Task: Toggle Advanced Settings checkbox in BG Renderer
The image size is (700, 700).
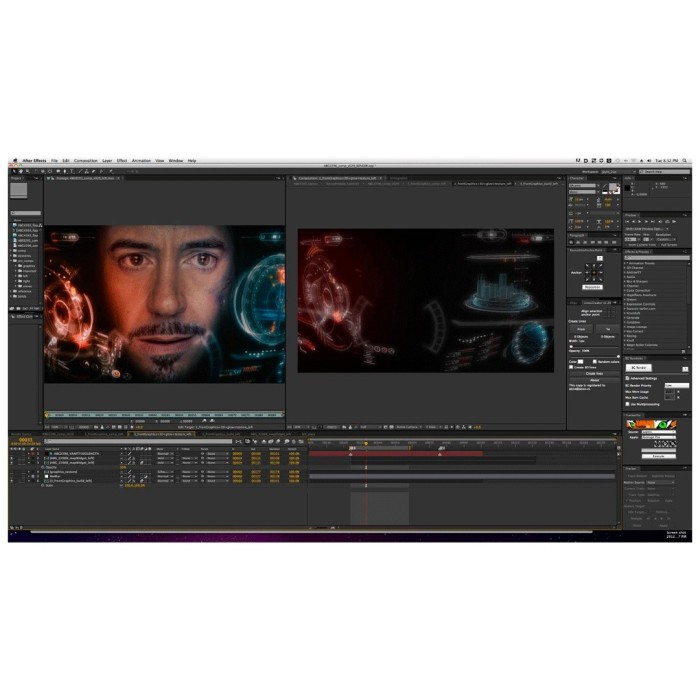Action: click(627, 378)
